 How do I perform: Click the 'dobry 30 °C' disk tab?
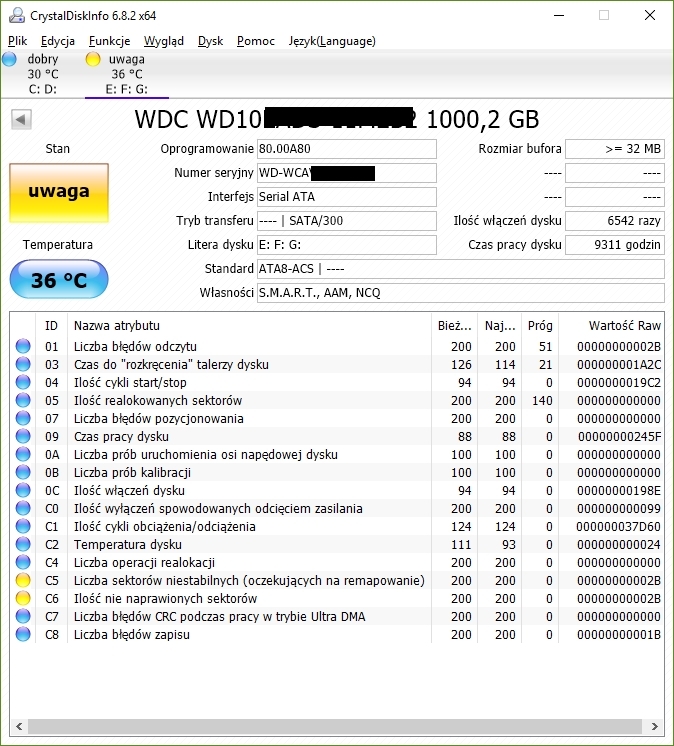coord(42,74)
